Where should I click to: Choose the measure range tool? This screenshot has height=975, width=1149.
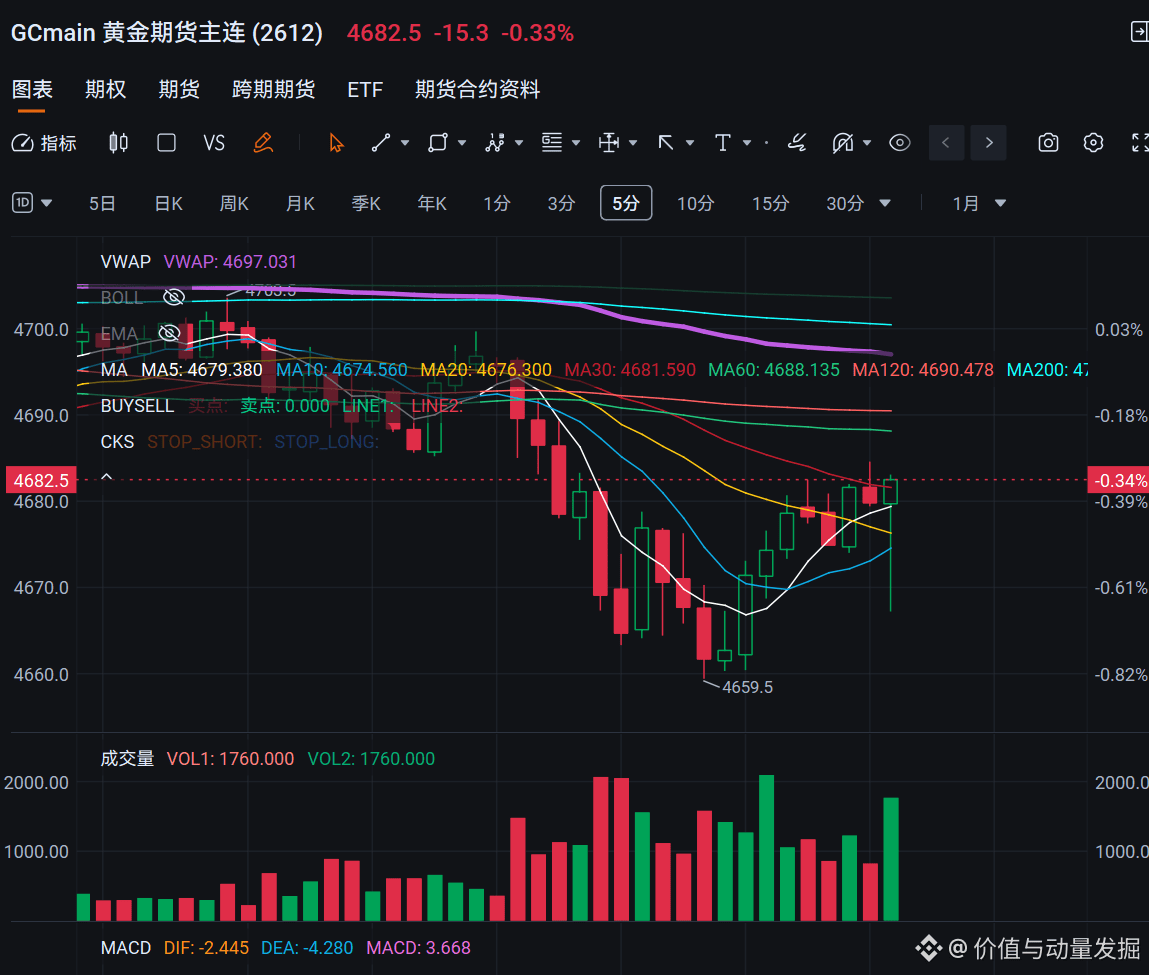[609, 143]
